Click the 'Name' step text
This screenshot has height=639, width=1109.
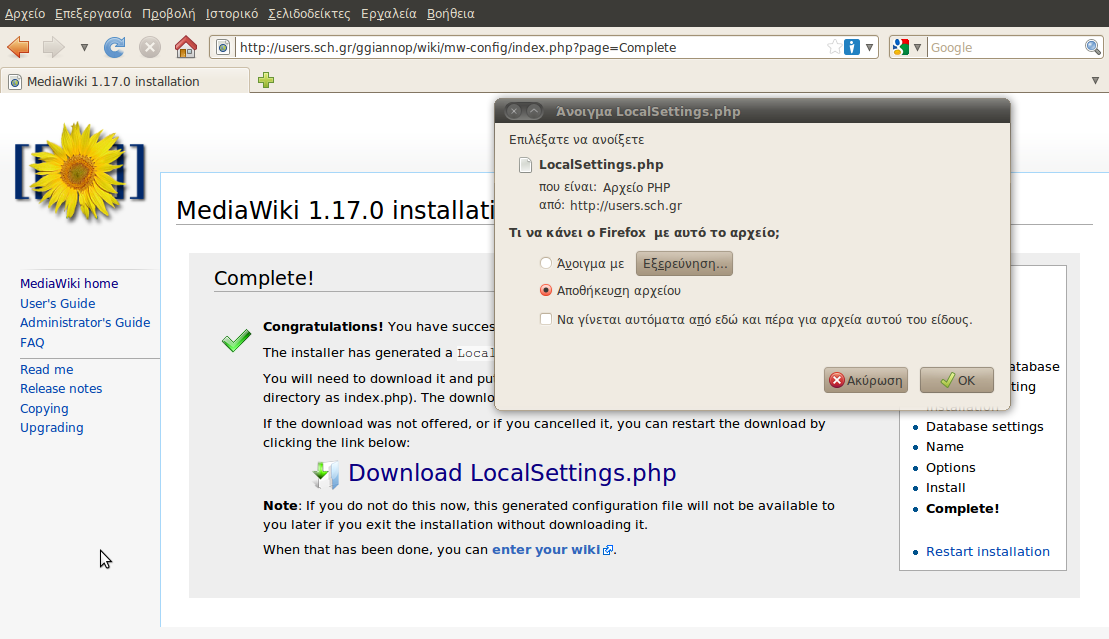click(x=945, y=446)
